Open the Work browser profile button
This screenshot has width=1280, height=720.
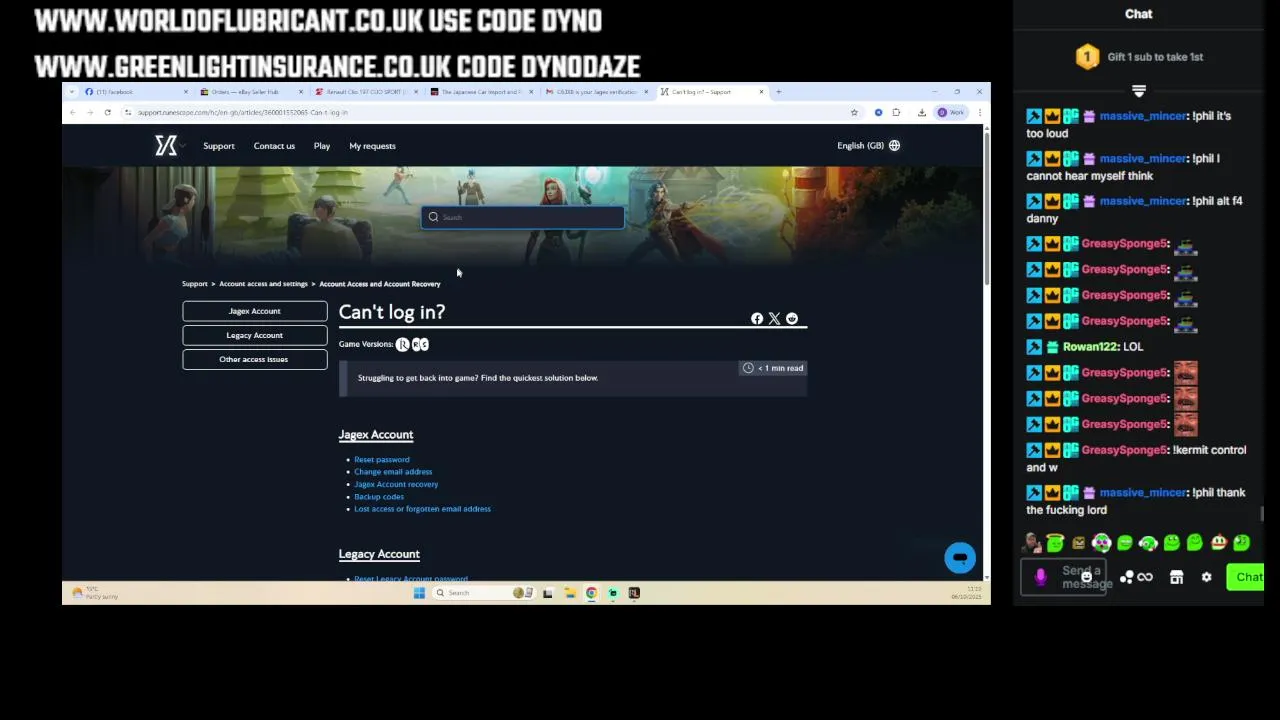pyautogui.click(x=951, y=112)
